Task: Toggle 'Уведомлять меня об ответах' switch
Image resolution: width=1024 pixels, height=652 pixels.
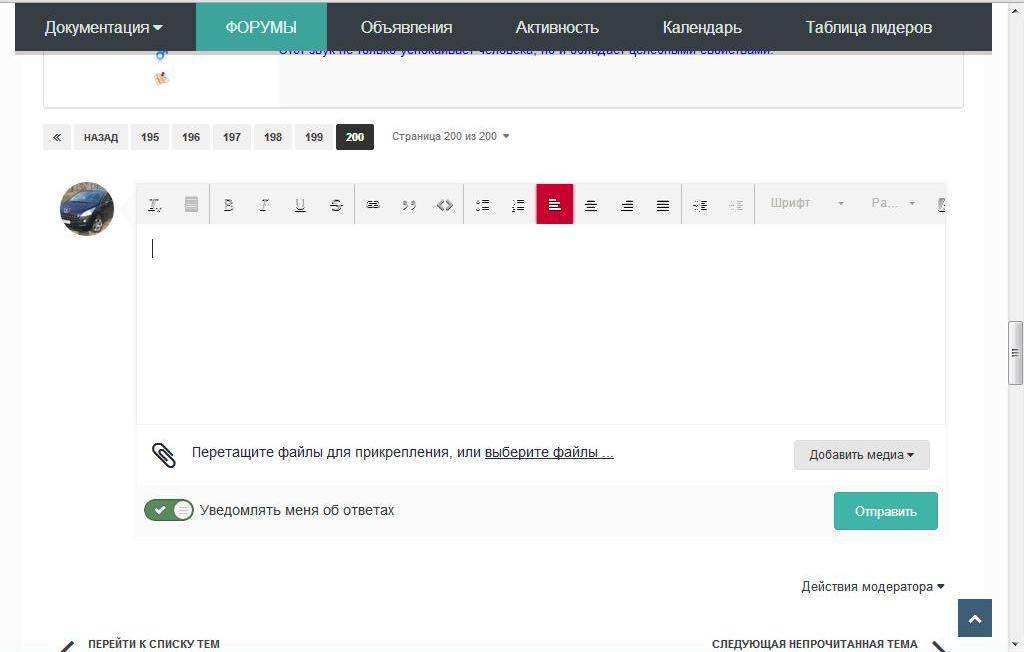Action: [x=169, y=510]
